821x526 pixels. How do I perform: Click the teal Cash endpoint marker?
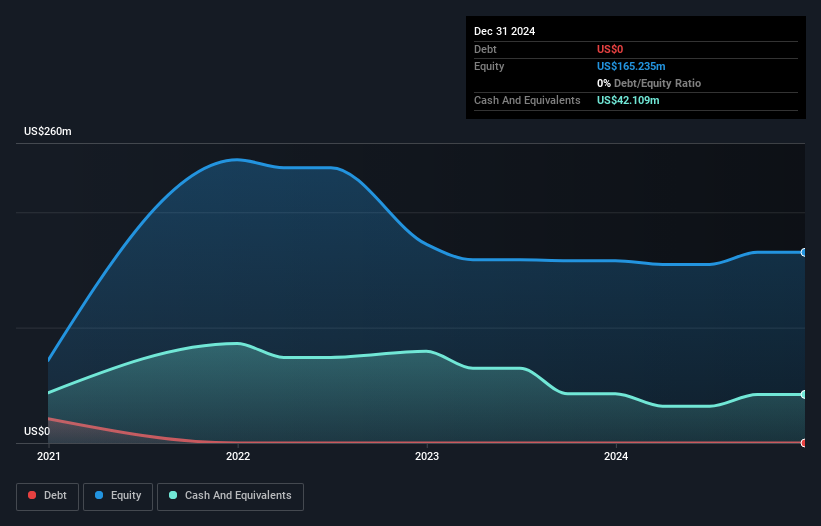pyautogui.click(x=804, y=394)
